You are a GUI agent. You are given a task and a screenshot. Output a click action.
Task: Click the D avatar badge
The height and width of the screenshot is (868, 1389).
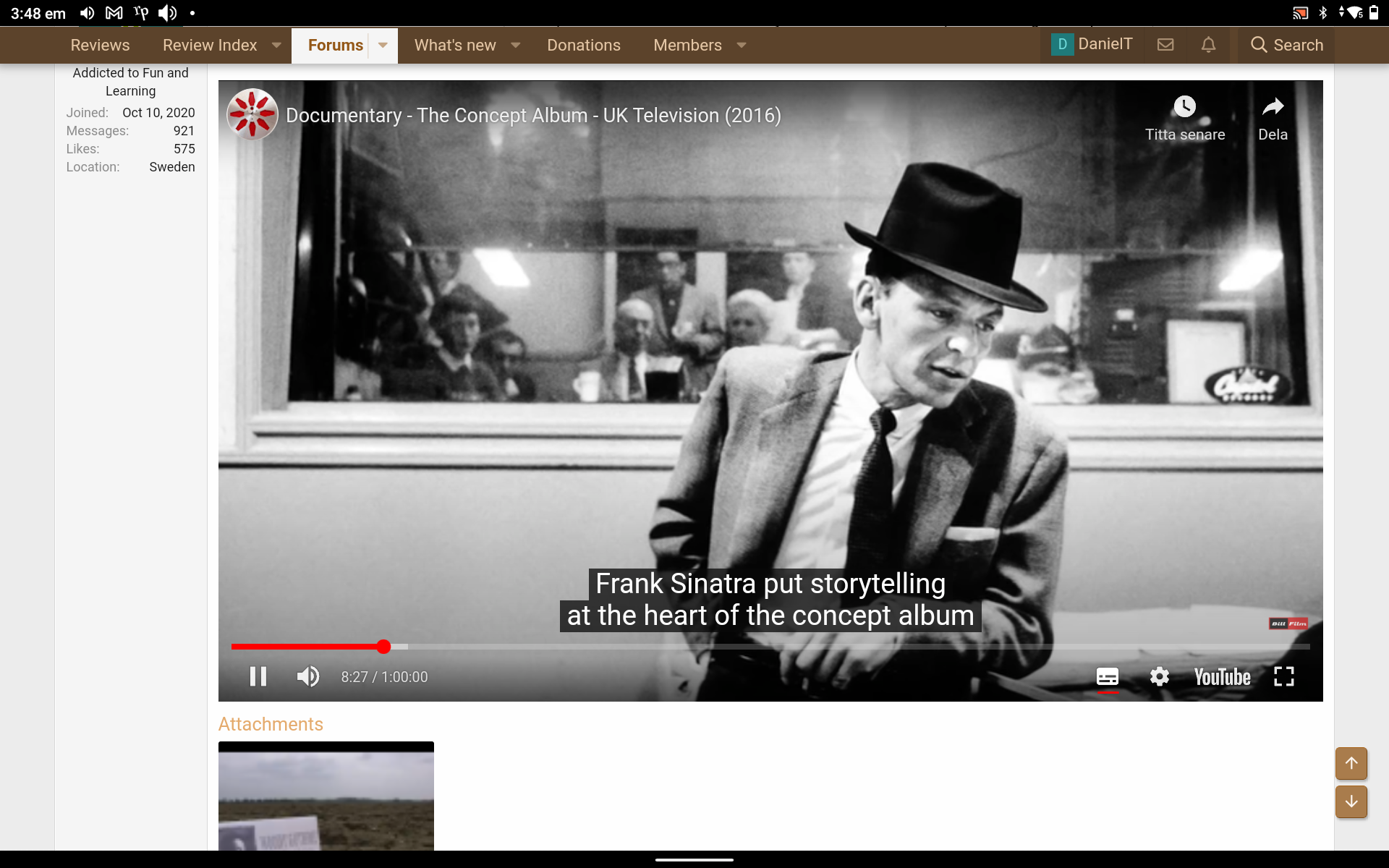(1062, 44)
